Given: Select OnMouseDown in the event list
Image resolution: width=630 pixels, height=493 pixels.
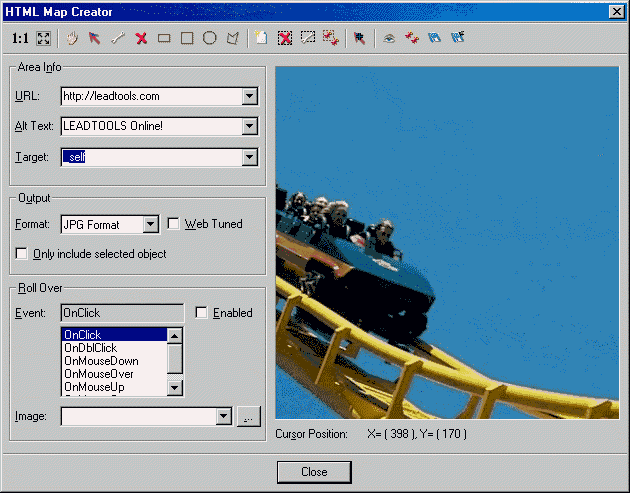Looking at the screenshot, I should click(x=115, y=361).
